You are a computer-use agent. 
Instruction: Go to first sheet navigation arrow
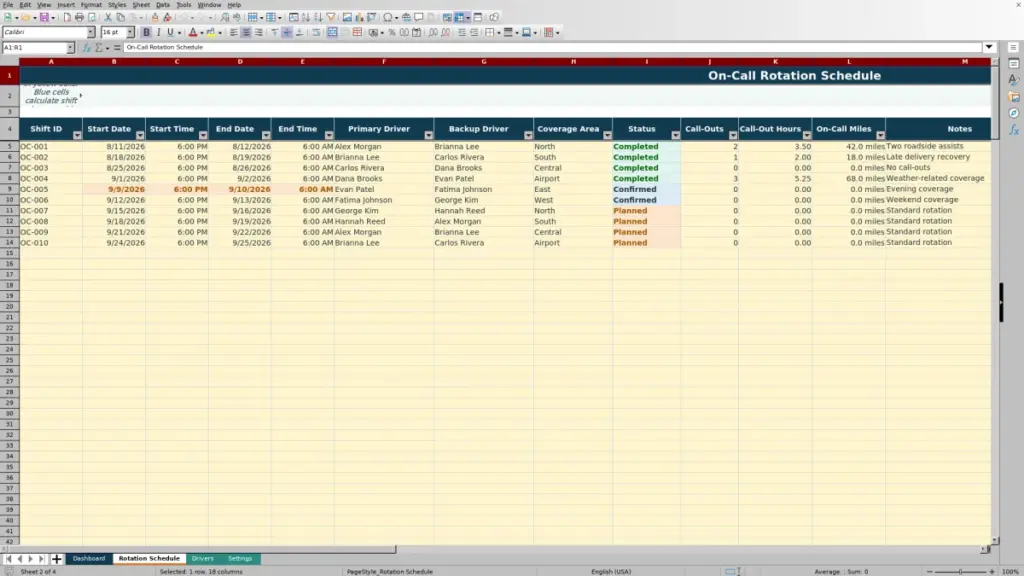tap(8, 559)
